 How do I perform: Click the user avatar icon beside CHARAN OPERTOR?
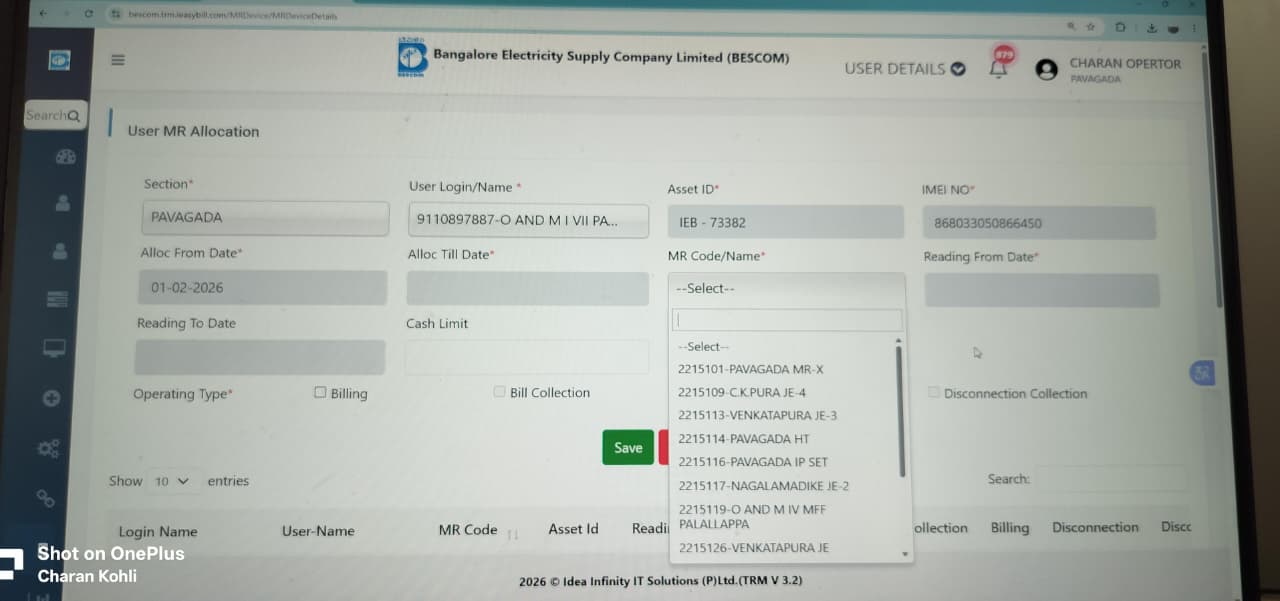coord(1047,69)
